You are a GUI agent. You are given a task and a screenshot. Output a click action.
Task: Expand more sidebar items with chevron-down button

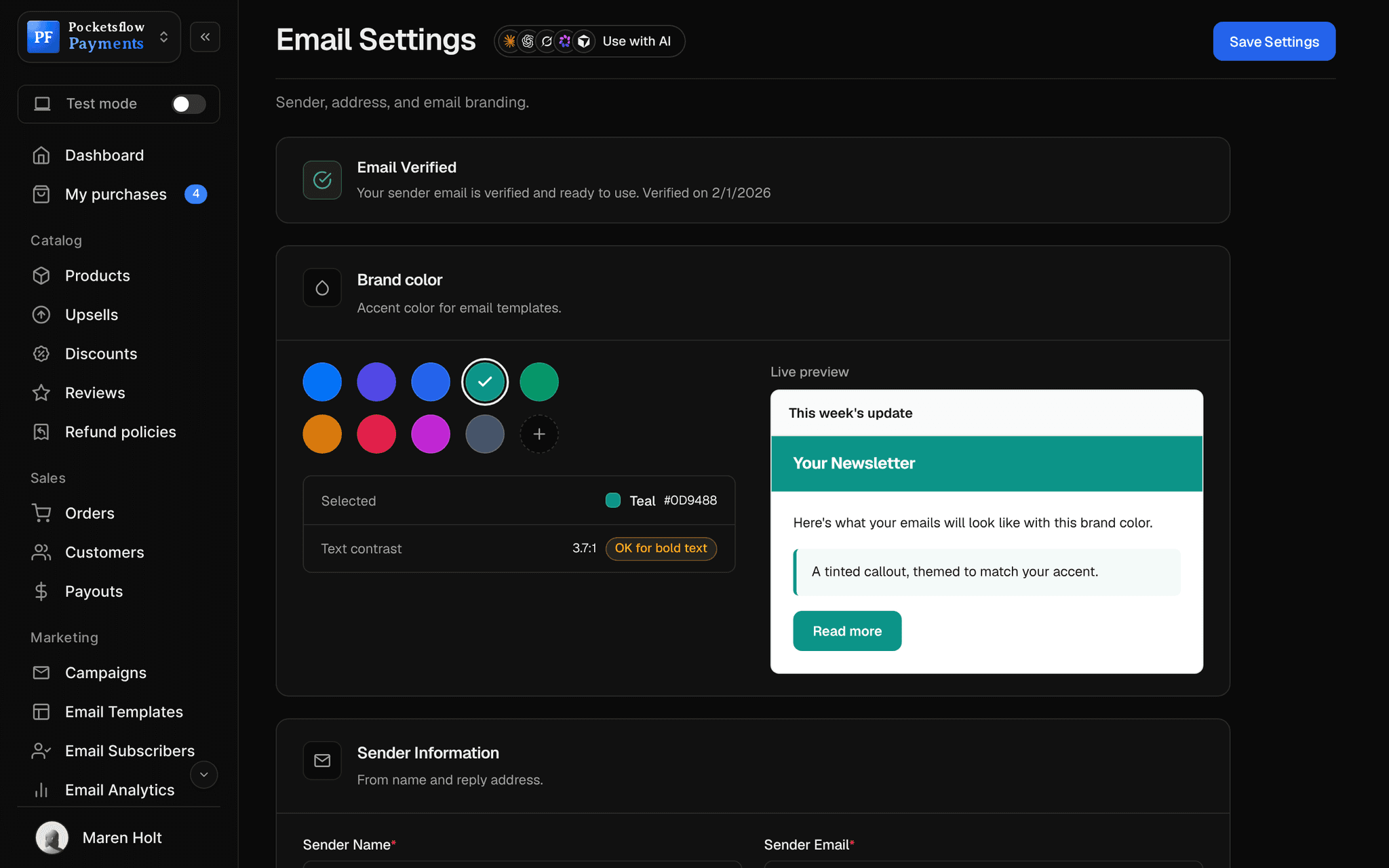(x=203, y=774)
